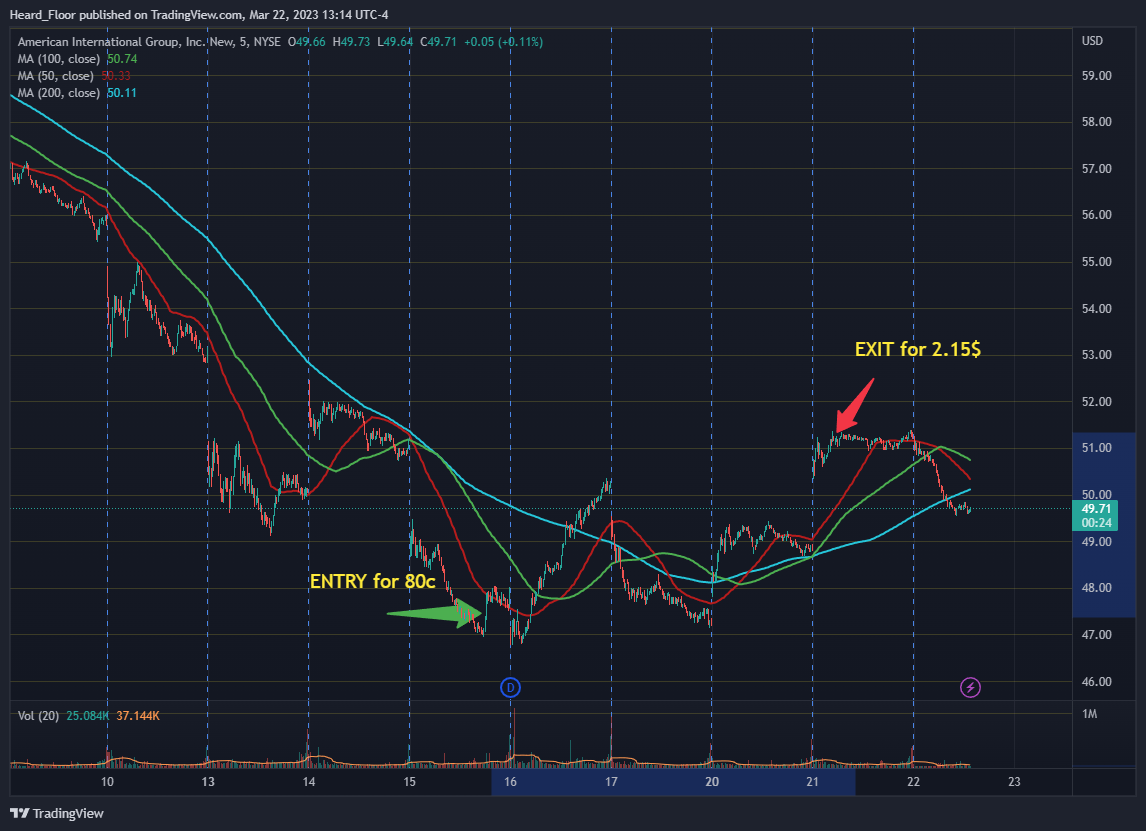The width and height of the screenshot is (1146, 831).
Task: Click date 15 on the time axis
Action: (x=409, y=781)
